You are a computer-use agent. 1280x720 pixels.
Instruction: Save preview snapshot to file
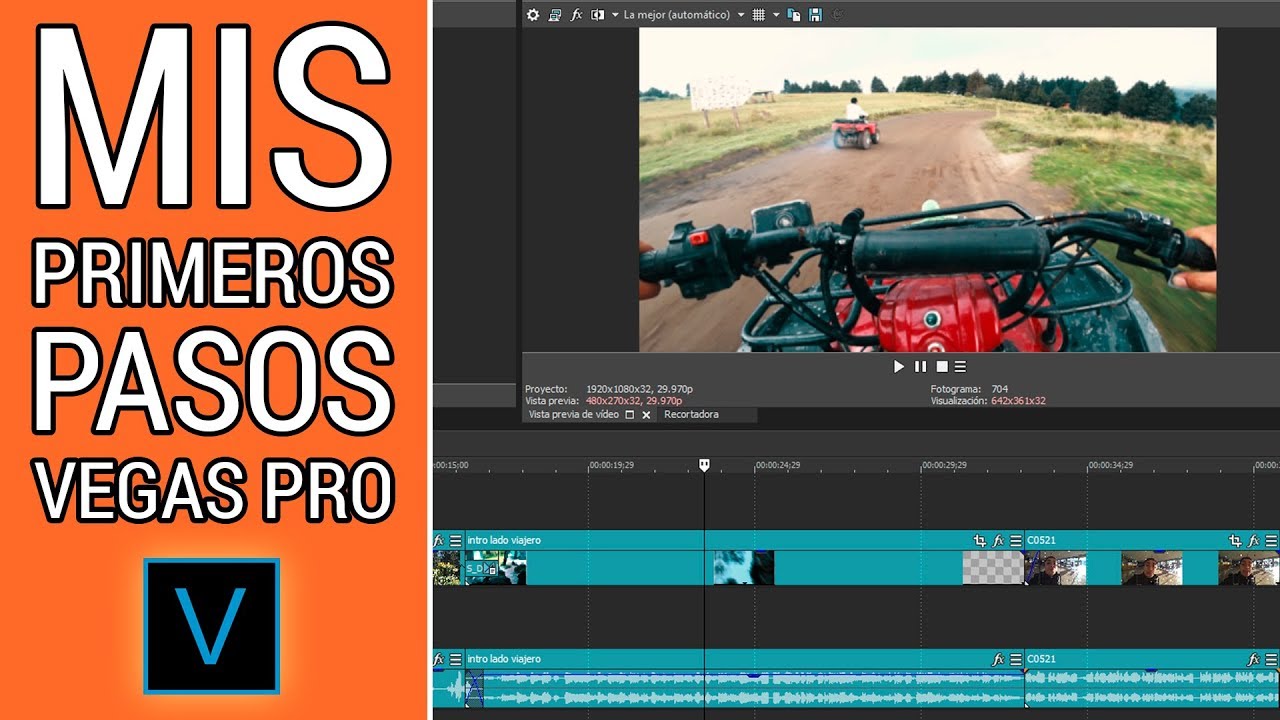tap(815, 15)
